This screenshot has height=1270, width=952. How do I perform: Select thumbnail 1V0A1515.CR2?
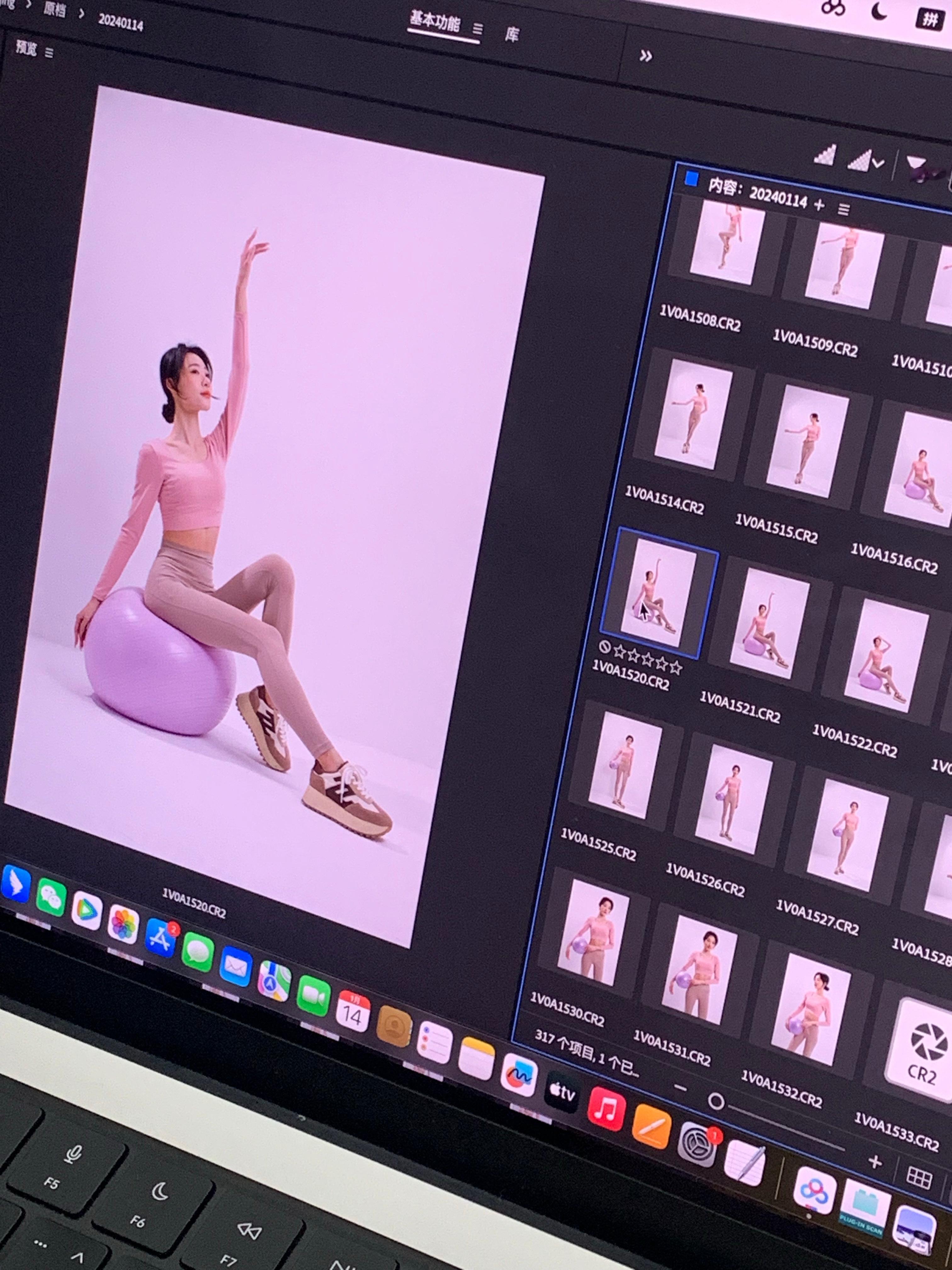[x=807, y=442]
